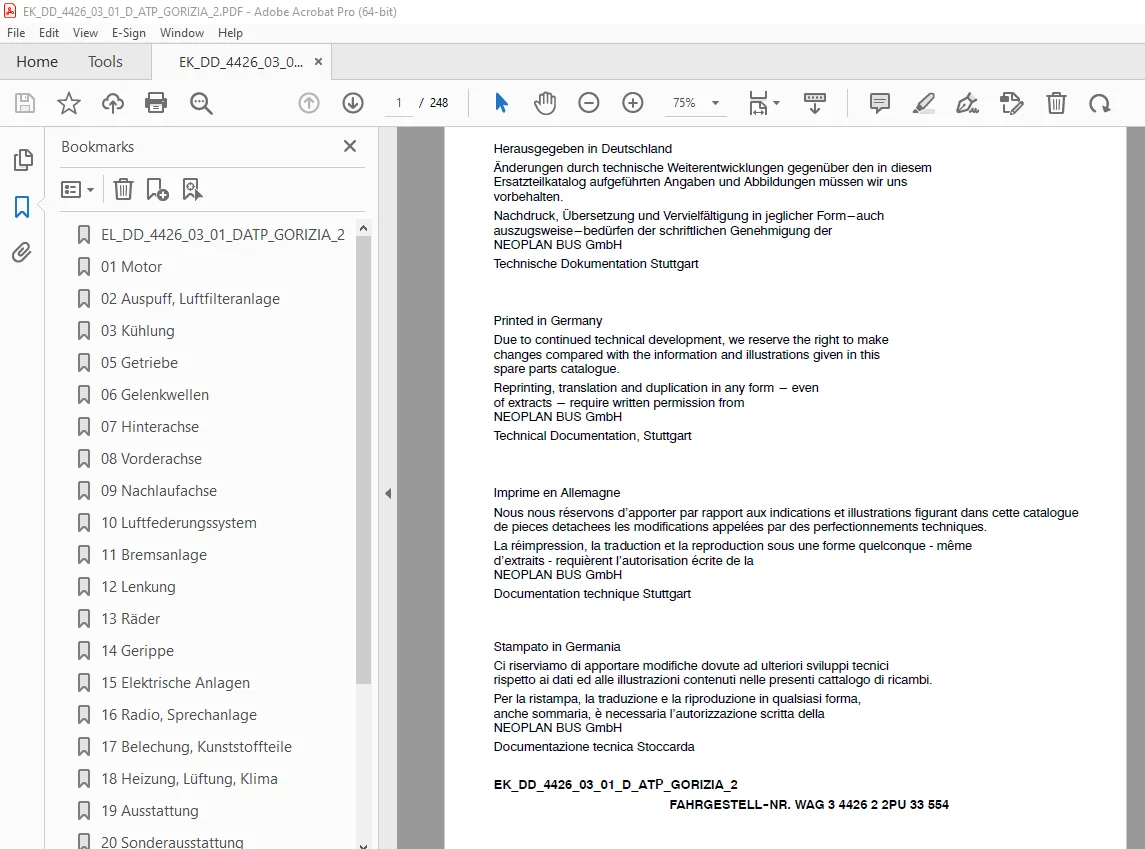Select the 12 Lenkung bookmark
1145x849 pixels.
pos(138,587)
